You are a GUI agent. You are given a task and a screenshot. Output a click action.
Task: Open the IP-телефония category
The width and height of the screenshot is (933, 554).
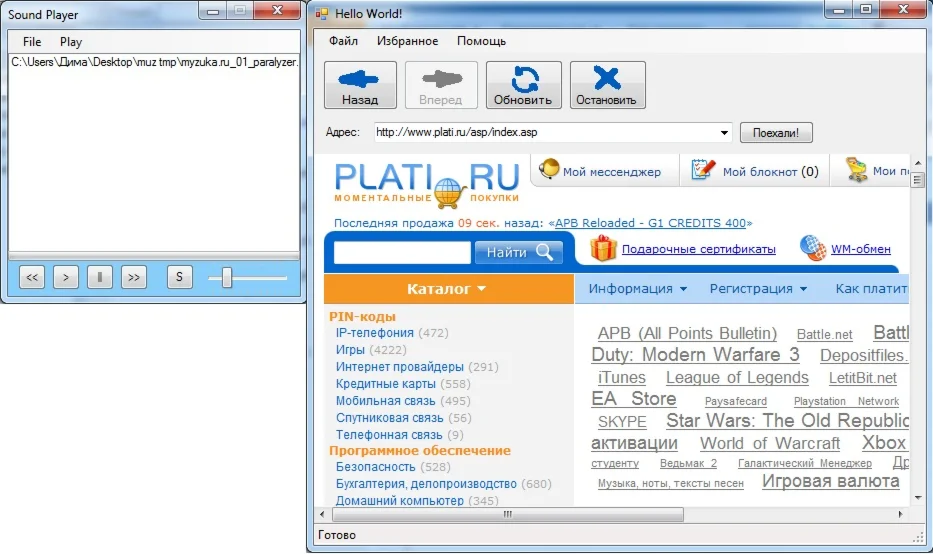[374, 333]
